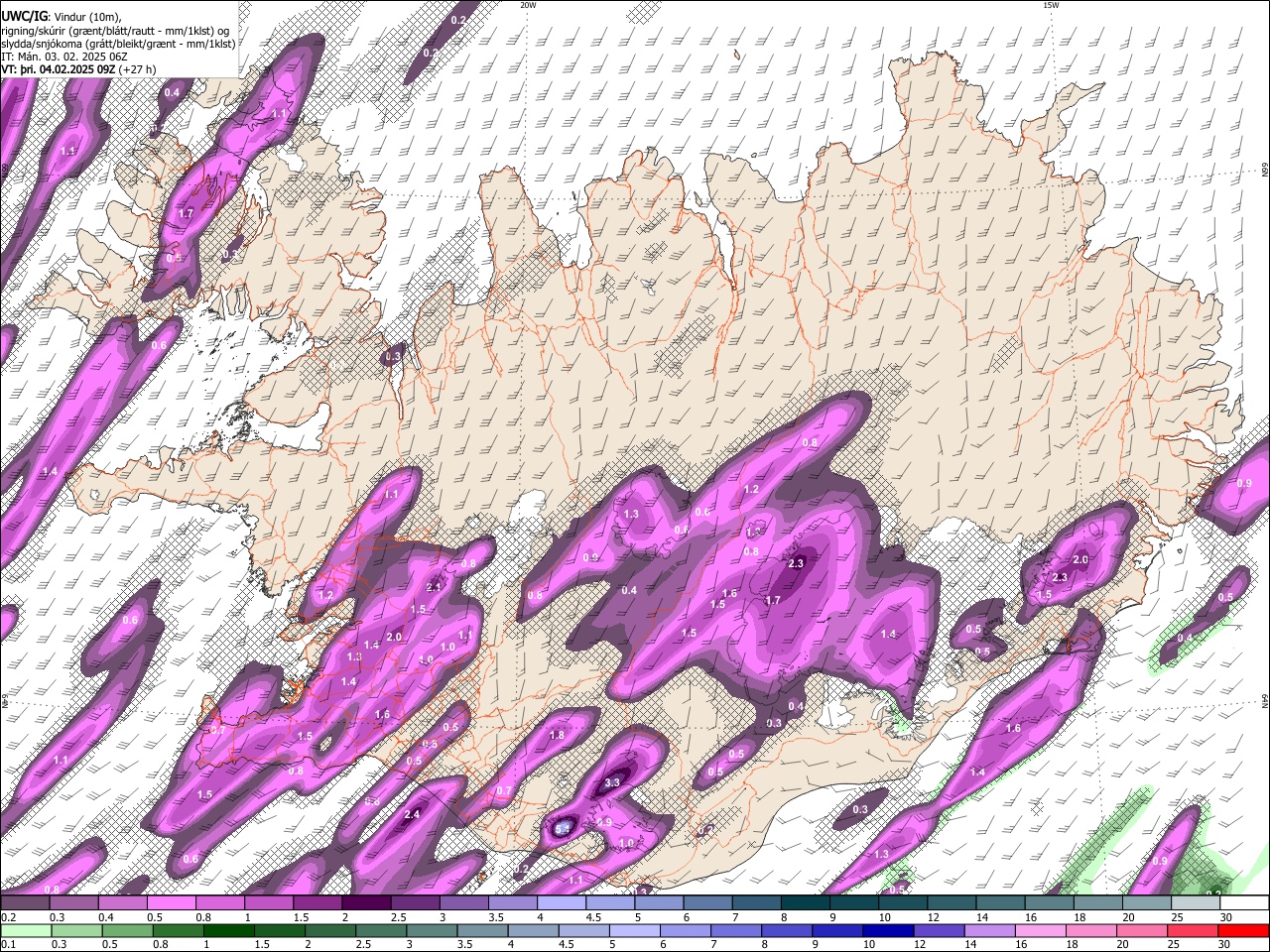Screen dimensions: 1270x952
Task: Pick the darkest purple swatch between 2 and 2.5
Action: pos(365,902)
